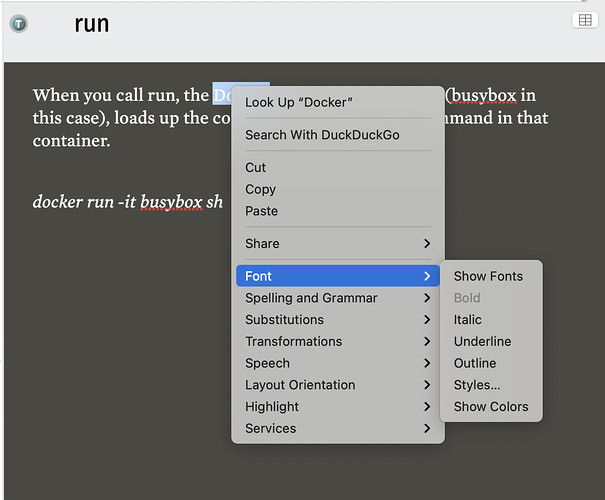Screen dimensions: 605x500
Task: Click the chevron on the Highlight row
Action: coord(427,407)
